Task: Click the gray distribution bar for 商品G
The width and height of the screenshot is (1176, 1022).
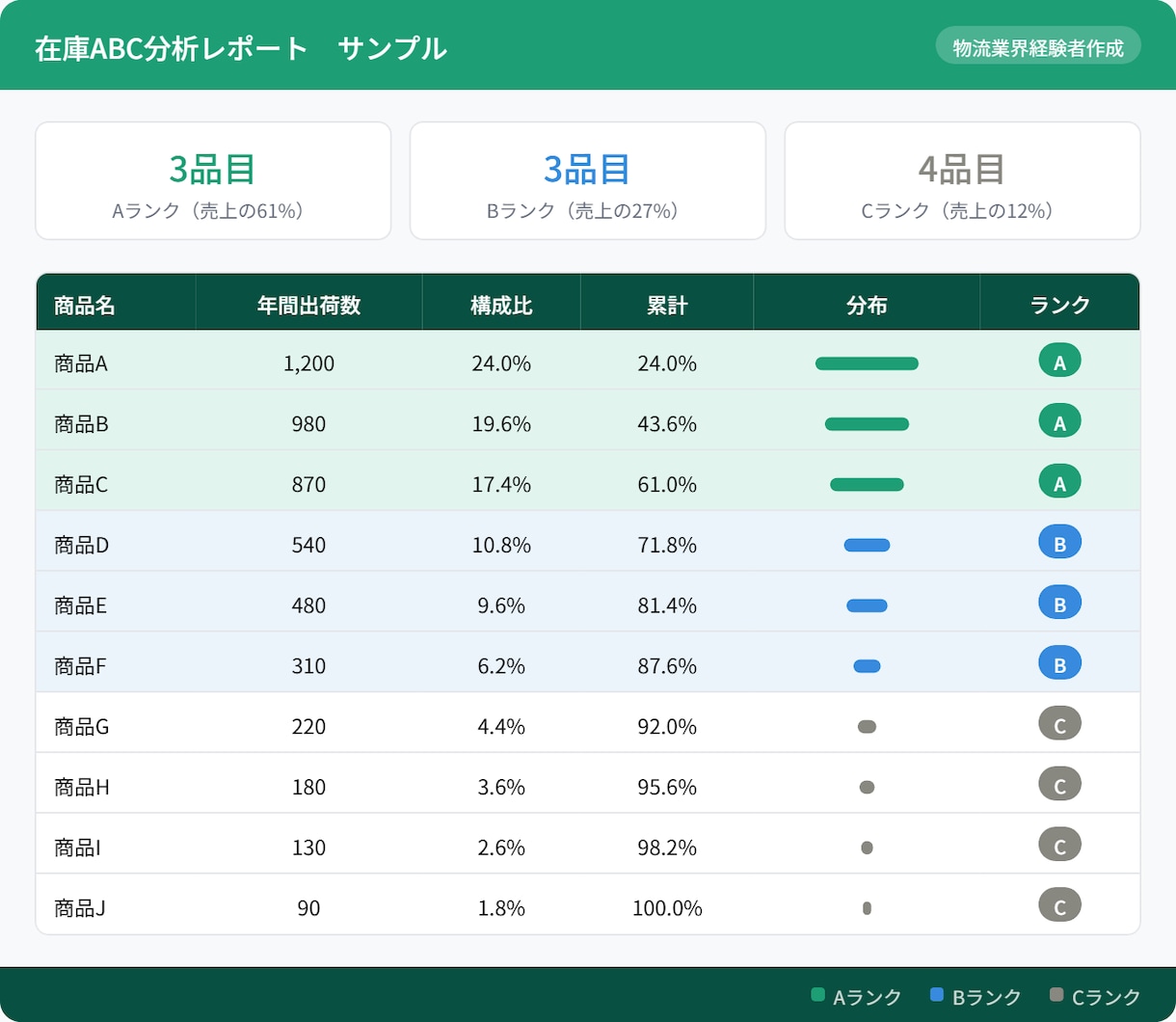Action: pos(867,726)
